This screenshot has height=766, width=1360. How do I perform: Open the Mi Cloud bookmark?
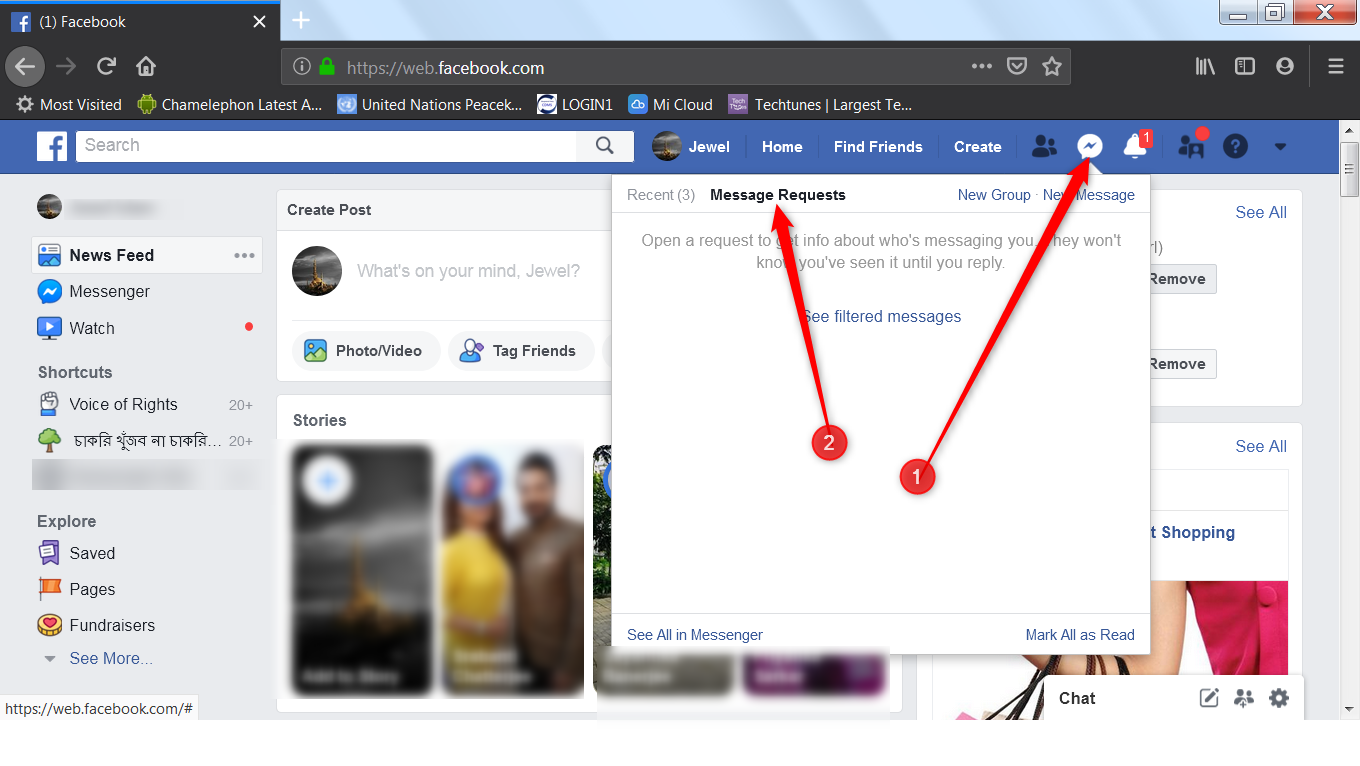670,104
